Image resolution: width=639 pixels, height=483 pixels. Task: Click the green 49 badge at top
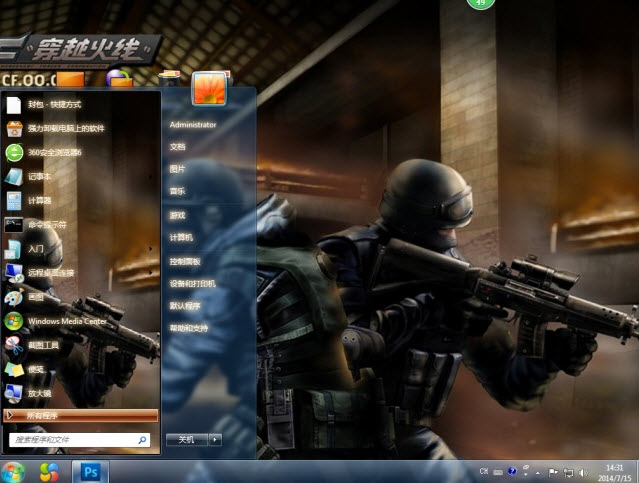[x=481, y=3]
